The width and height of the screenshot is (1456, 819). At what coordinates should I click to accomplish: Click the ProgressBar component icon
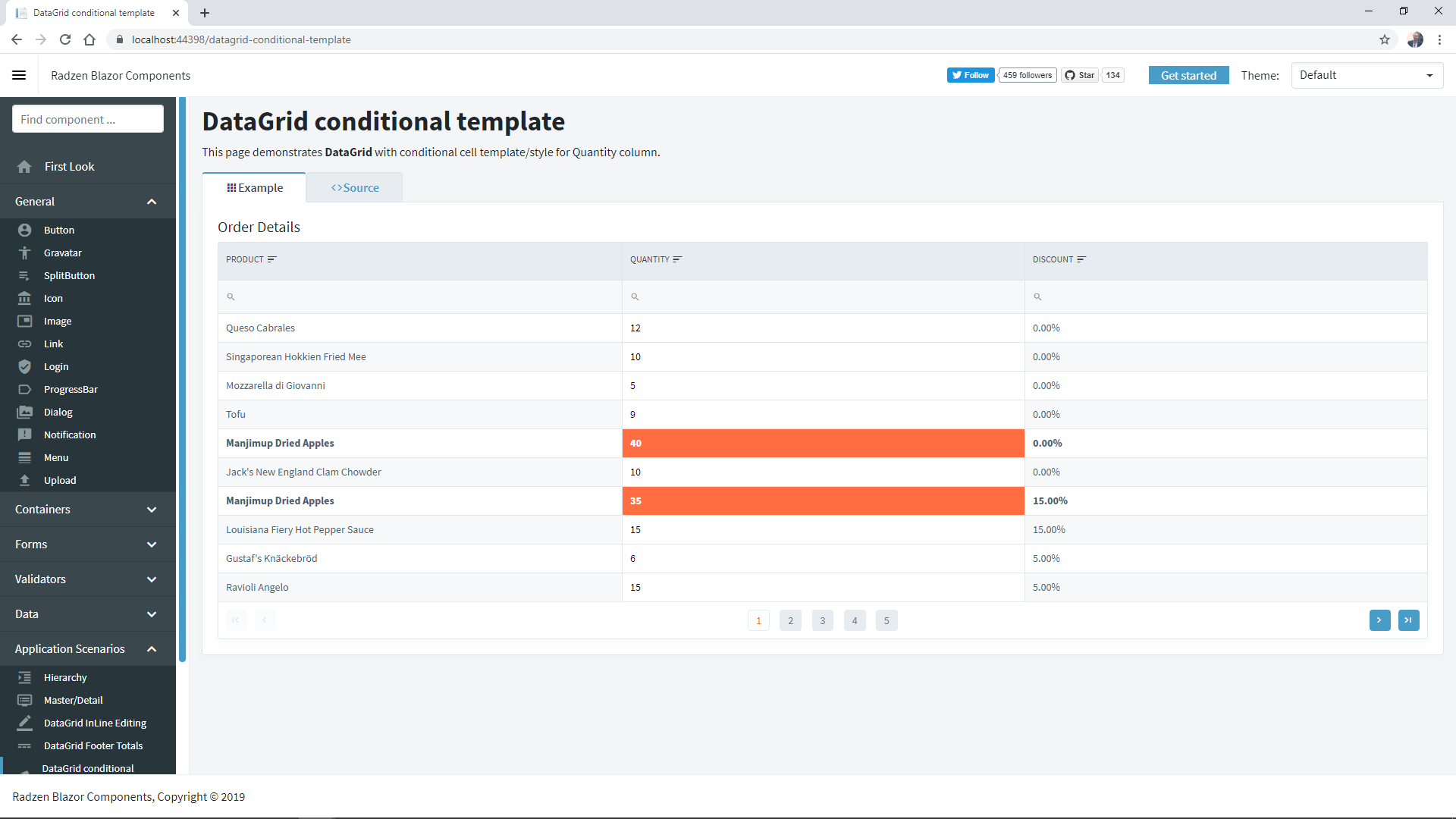[x=25, y=389]
